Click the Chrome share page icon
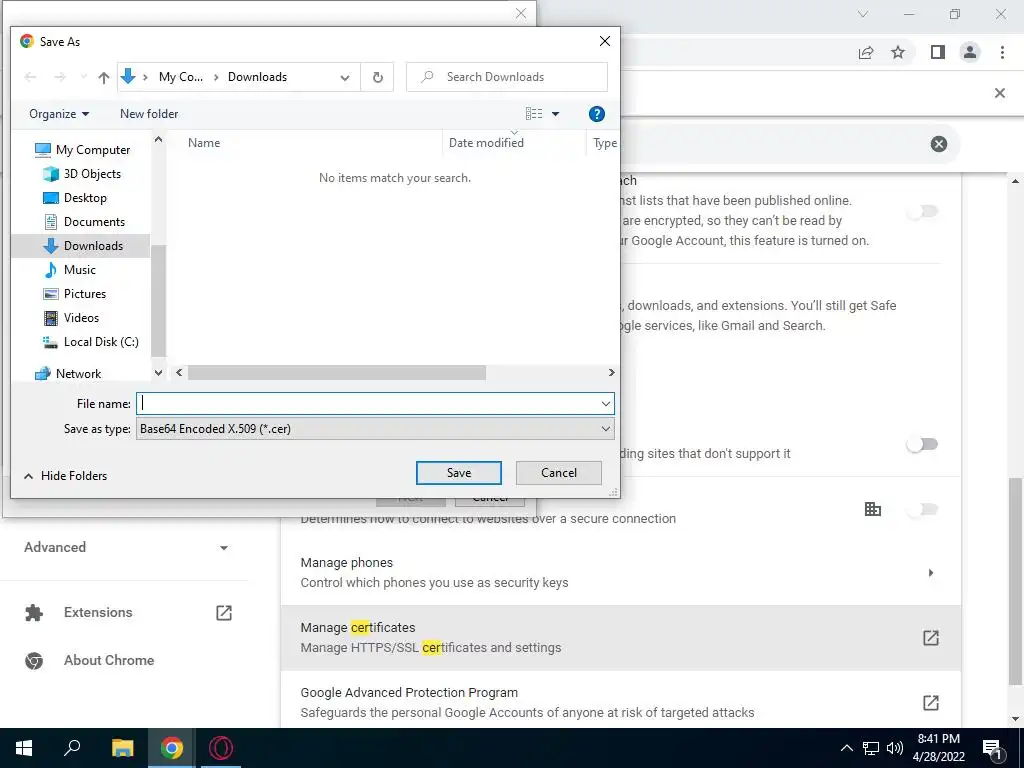 (866, 52)
